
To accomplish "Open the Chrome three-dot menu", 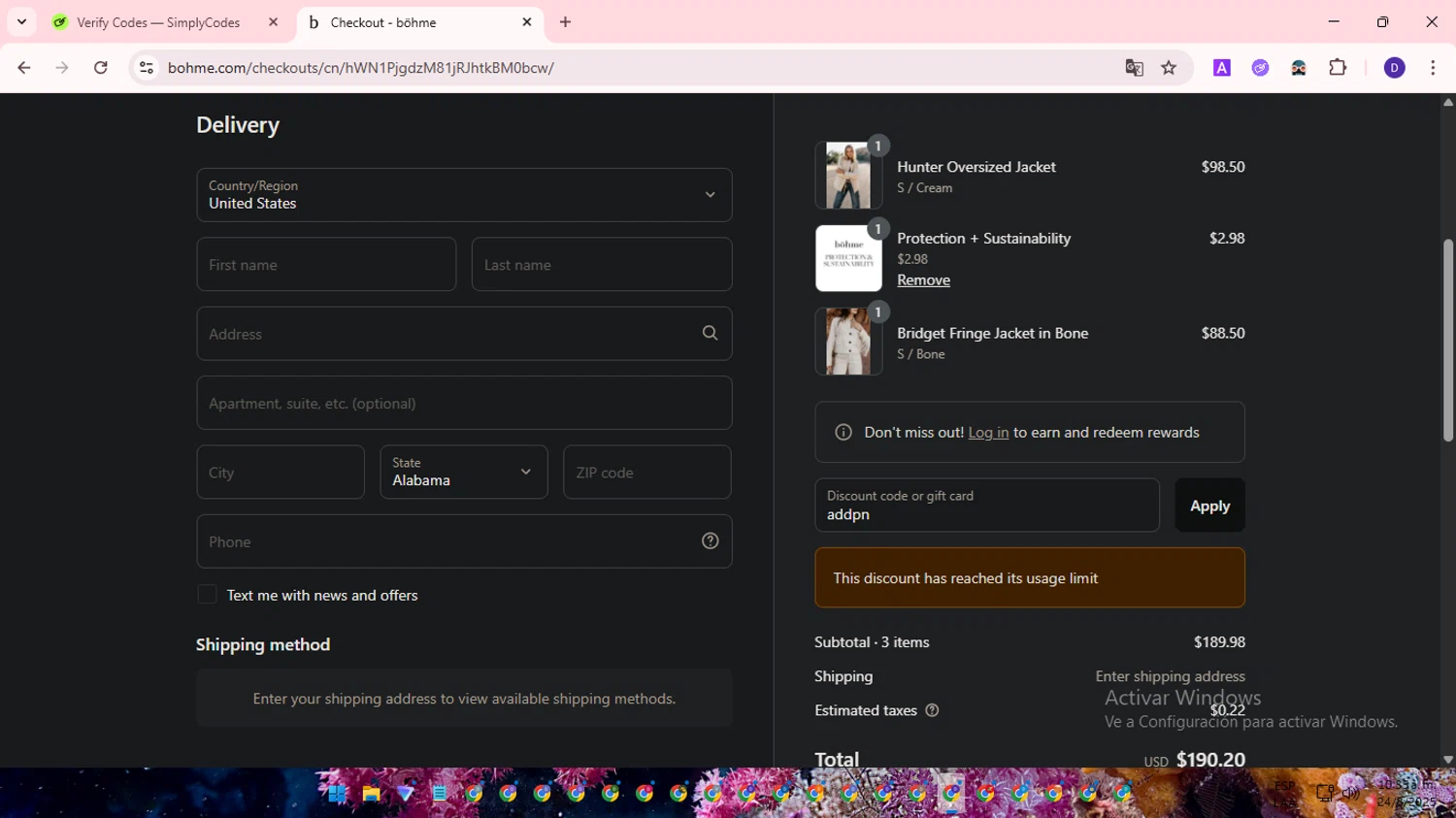I will click(x=1433, y=68).
